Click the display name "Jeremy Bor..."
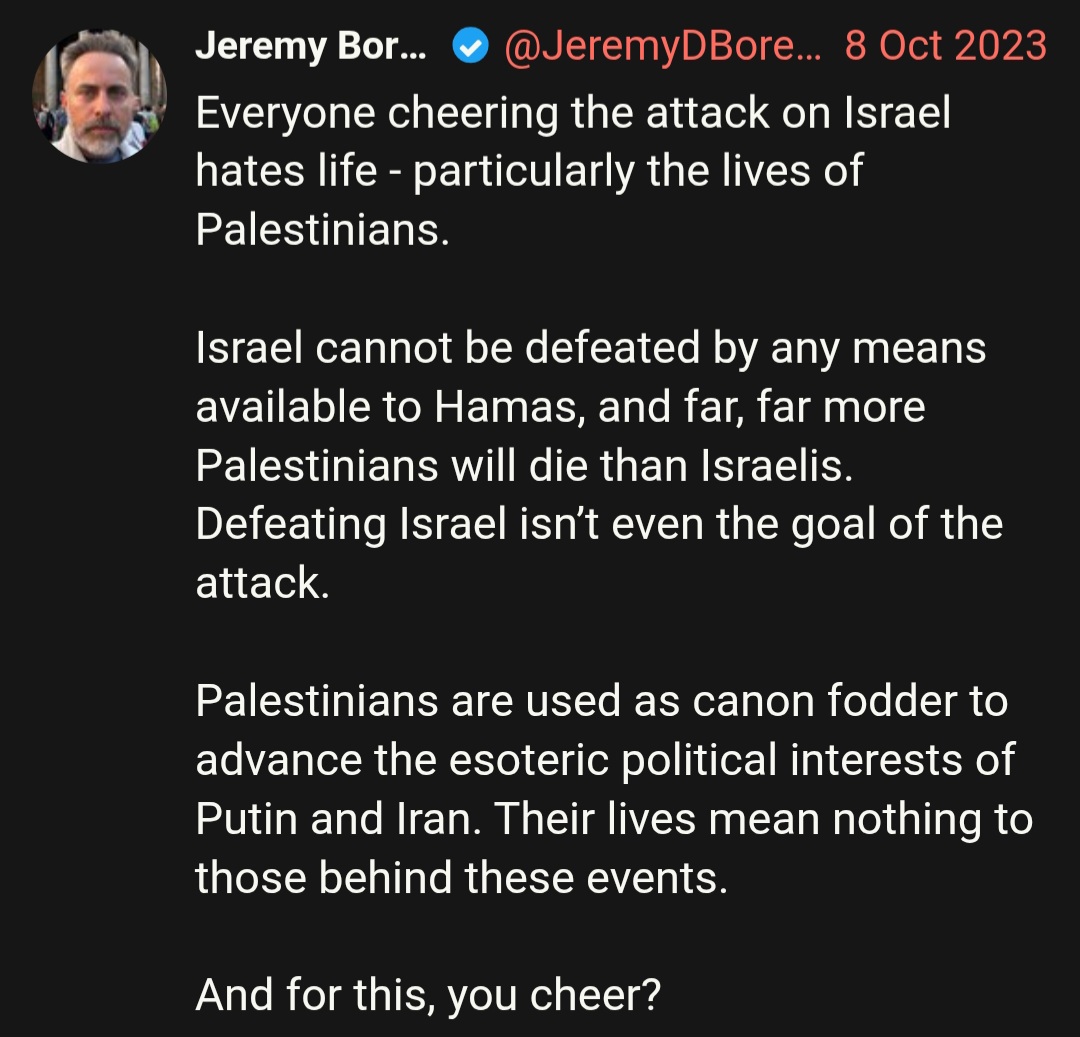This screenshot has height=1037, width=1080. 311,47
